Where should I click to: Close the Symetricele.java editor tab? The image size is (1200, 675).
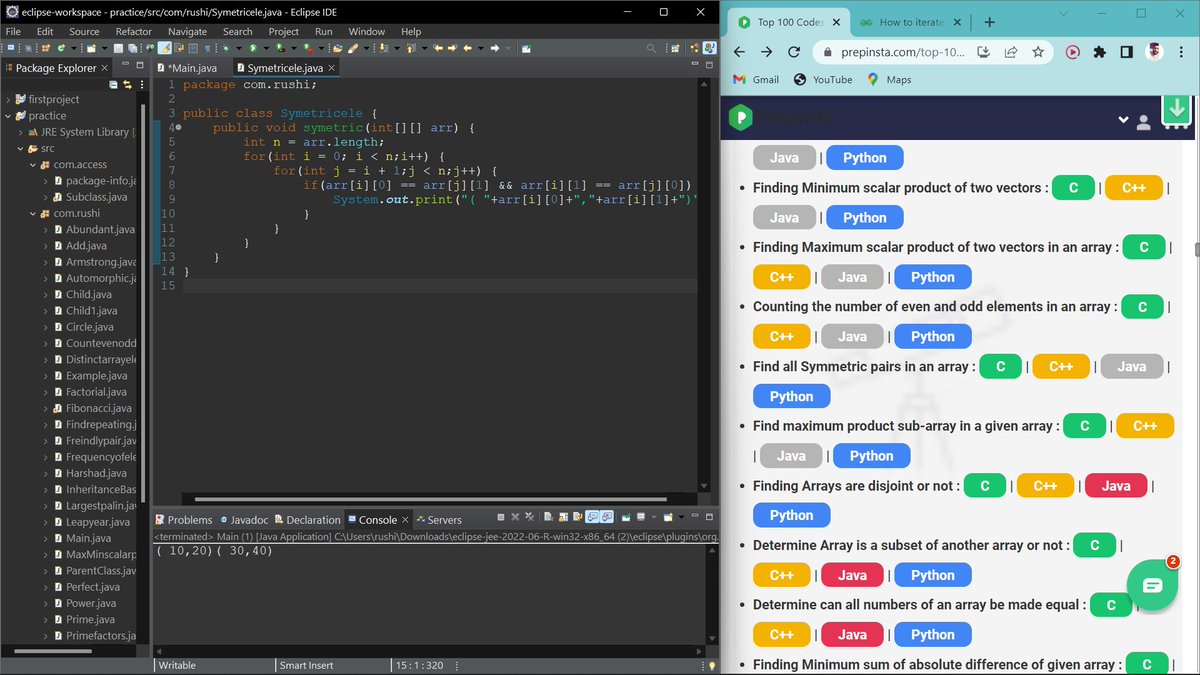pyautogui.click(x=331, y=68)
